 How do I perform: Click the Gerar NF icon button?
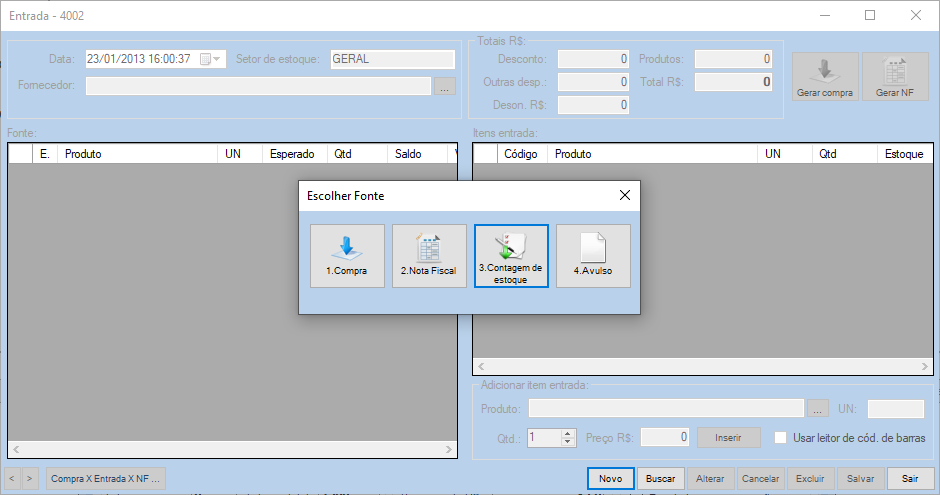895,77
